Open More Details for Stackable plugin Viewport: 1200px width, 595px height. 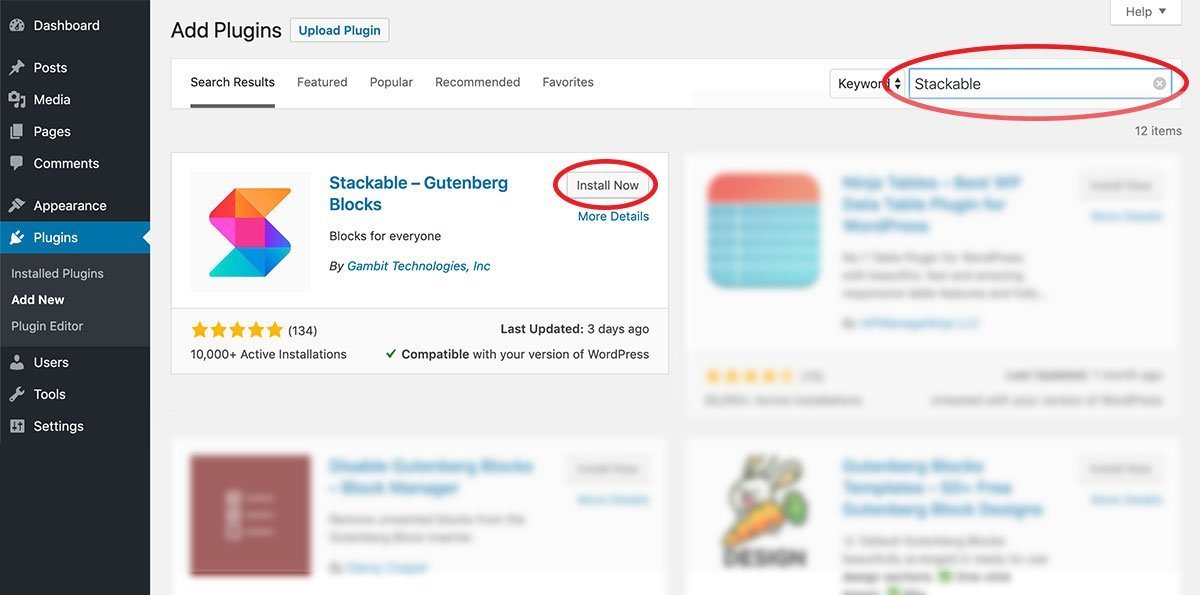point(613,217)
